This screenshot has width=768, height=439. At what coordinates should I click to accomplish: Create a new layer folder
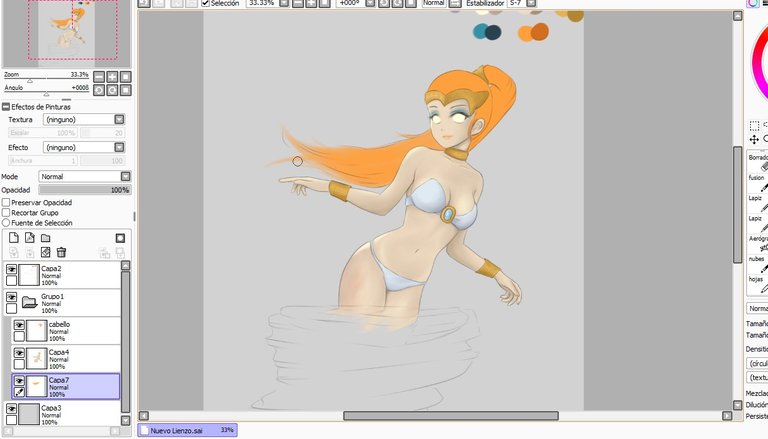[x=46, y=238]
